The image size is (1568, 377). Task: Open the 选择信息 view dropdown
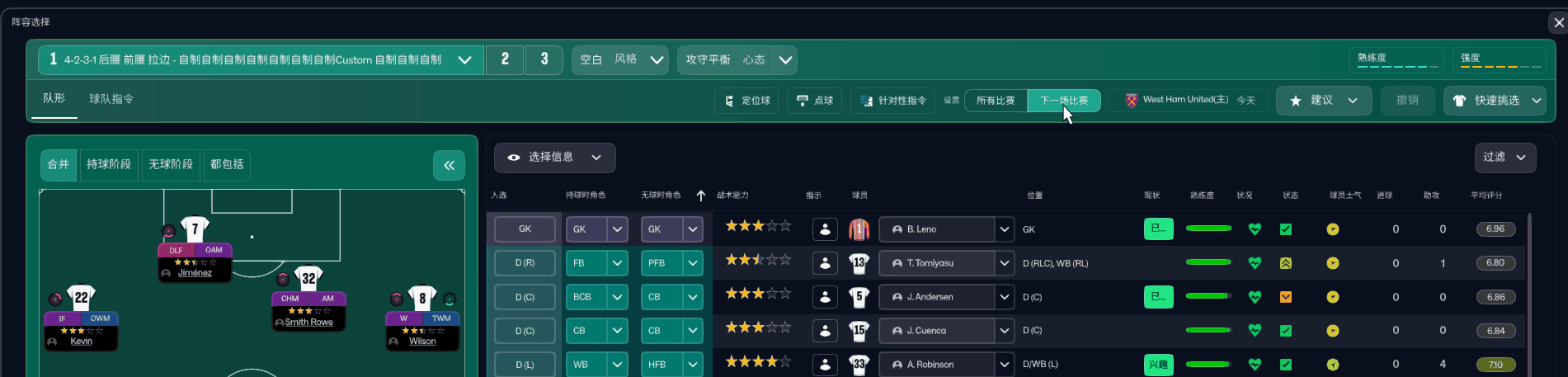tap(554, 158)
